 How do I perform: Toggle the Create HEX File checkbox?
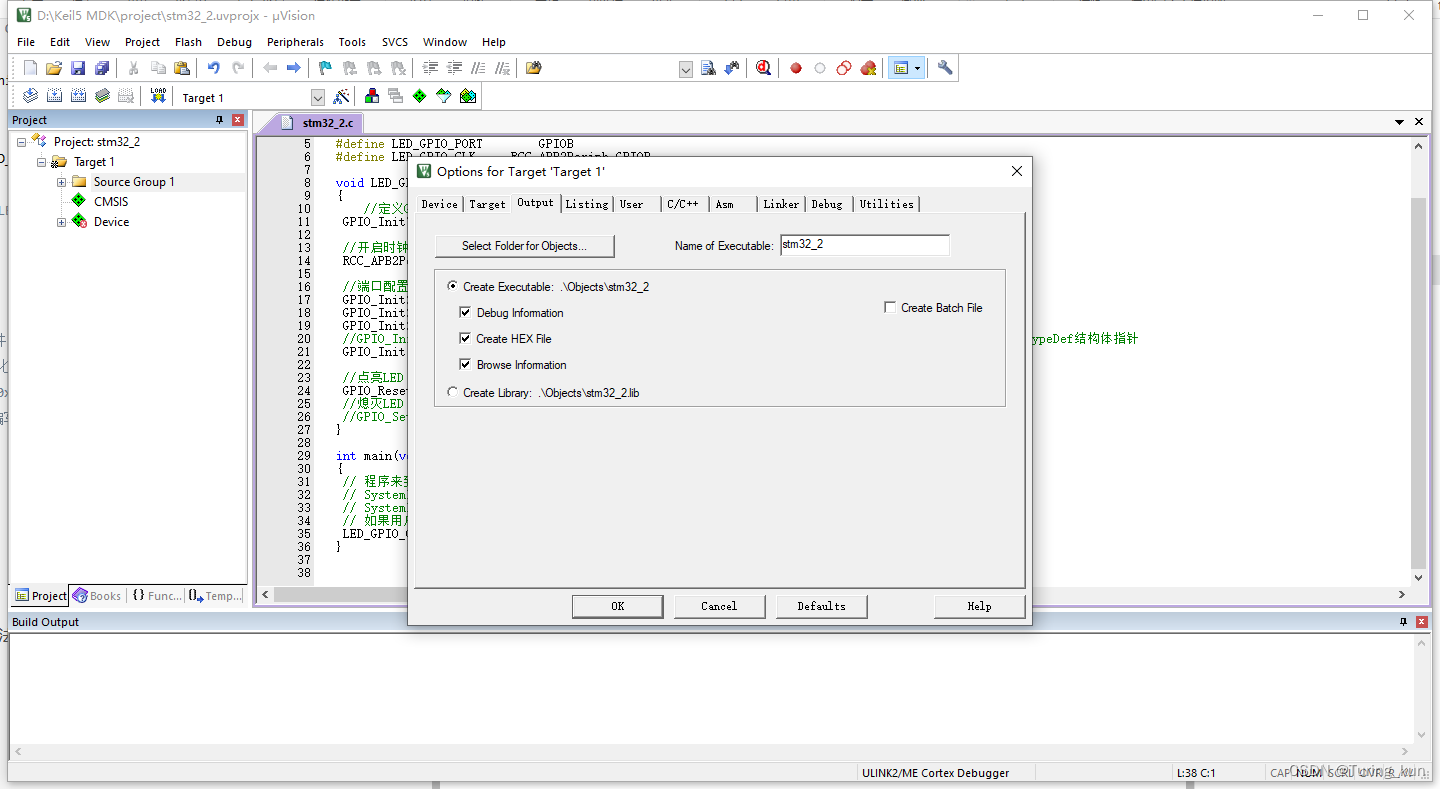[465, 338]
